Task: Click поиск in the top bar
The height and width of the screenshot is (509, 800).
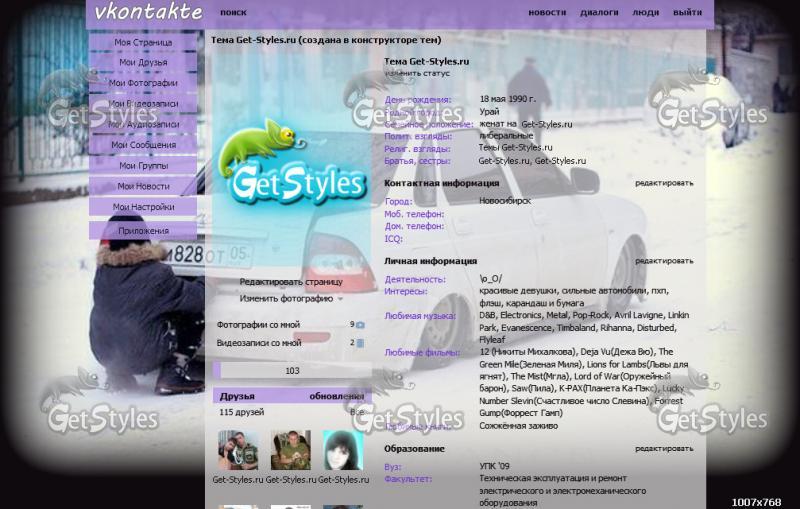Action: pyautogui.click(x=233, y=13)
